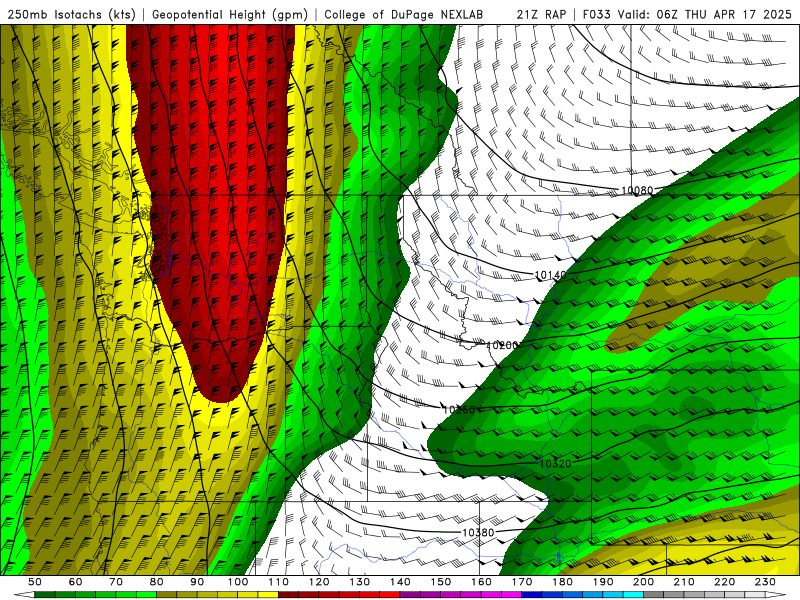The image size is (800, 600).
Task: Click the 220 knot colorbar label
Action: [x=724, y=582]
